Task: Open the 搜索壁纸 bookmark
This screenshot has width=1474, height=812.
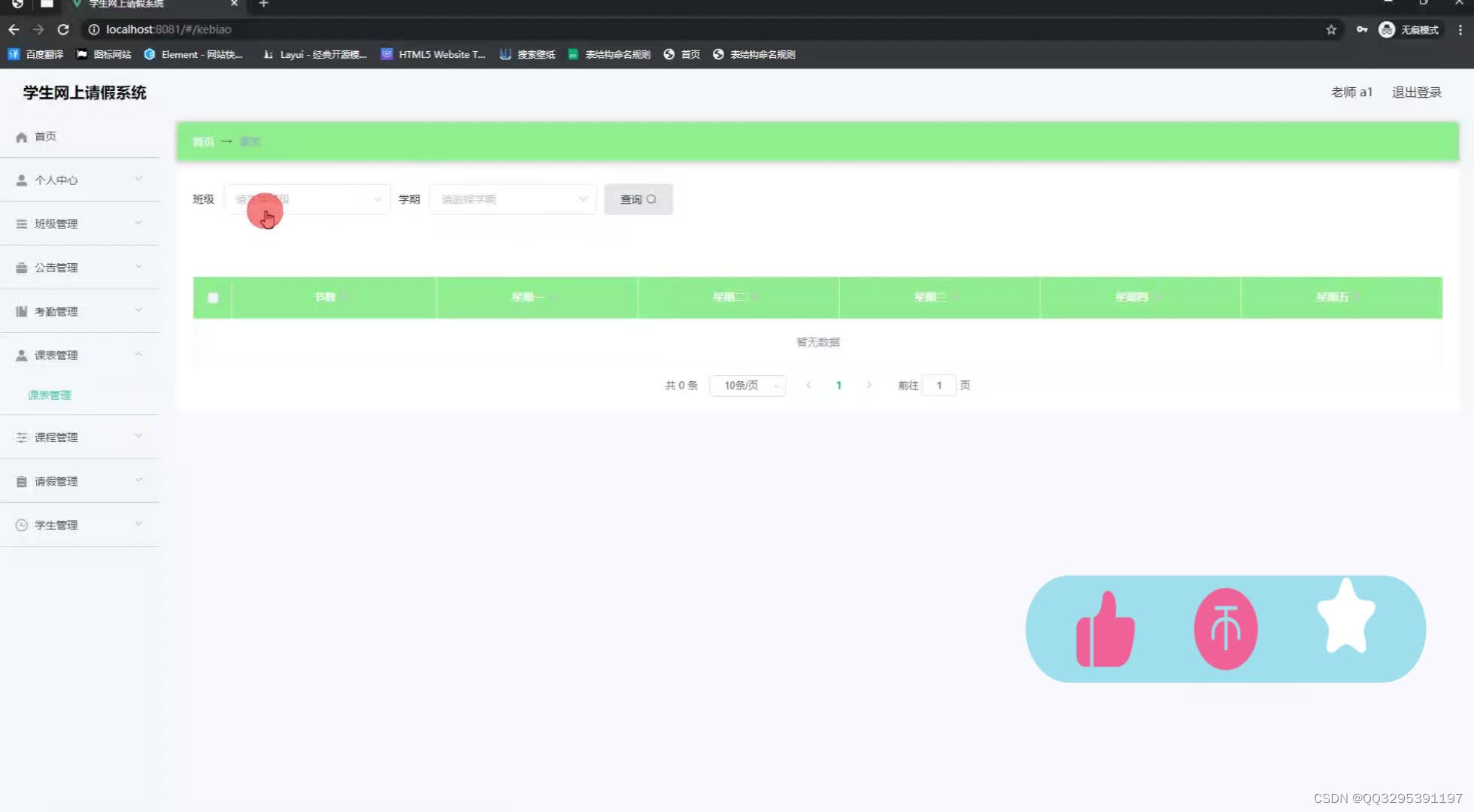Action: [527, 54]
